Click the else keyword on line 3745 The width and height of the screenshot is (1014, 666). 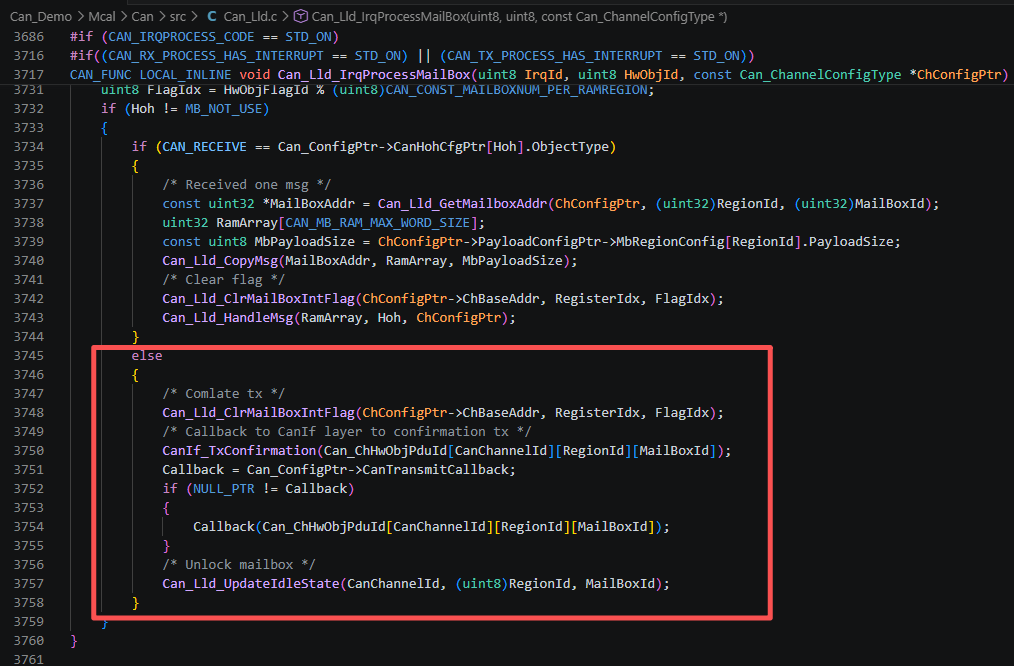pos(147,356)
